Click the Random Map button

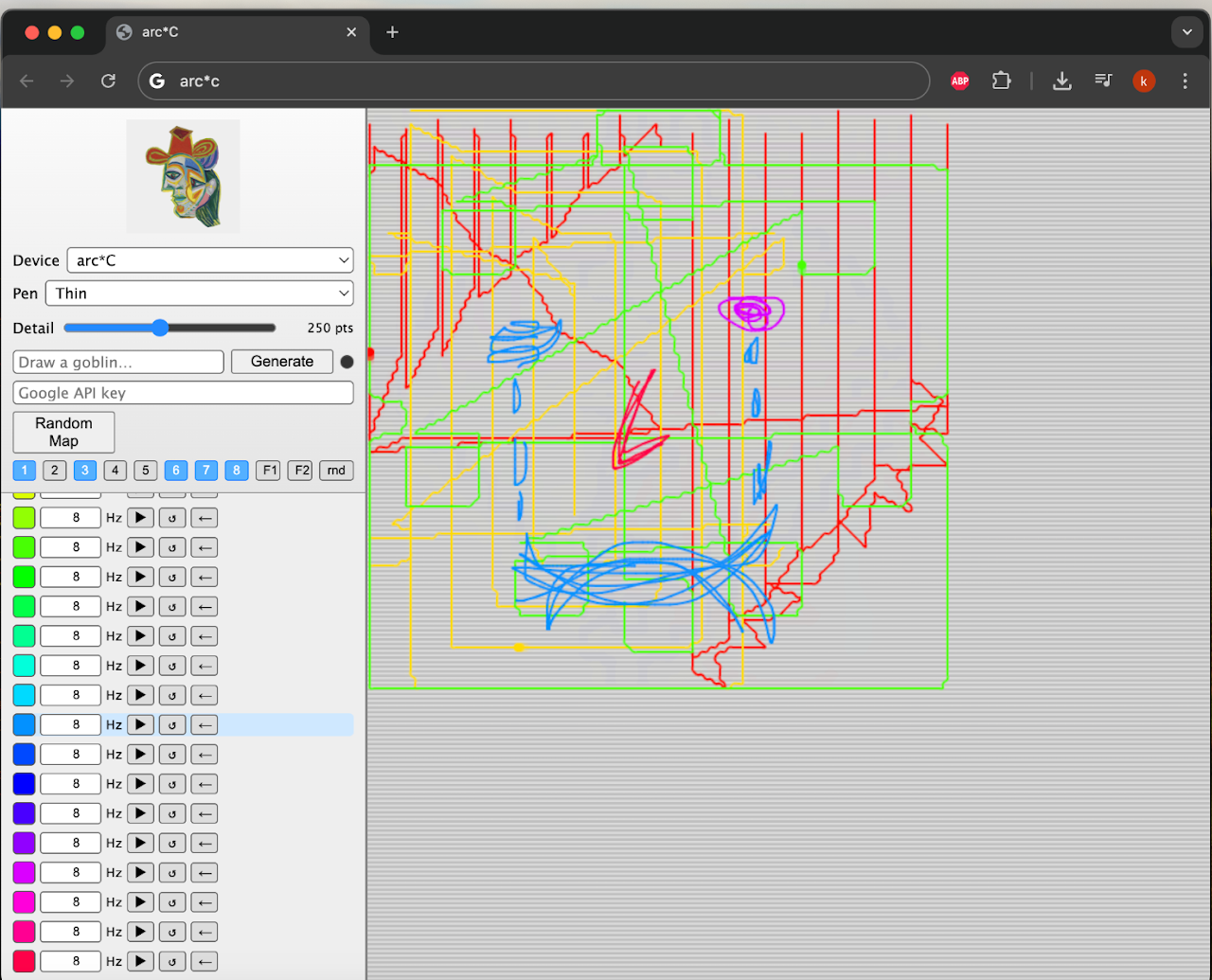click(x=63, y=432)
